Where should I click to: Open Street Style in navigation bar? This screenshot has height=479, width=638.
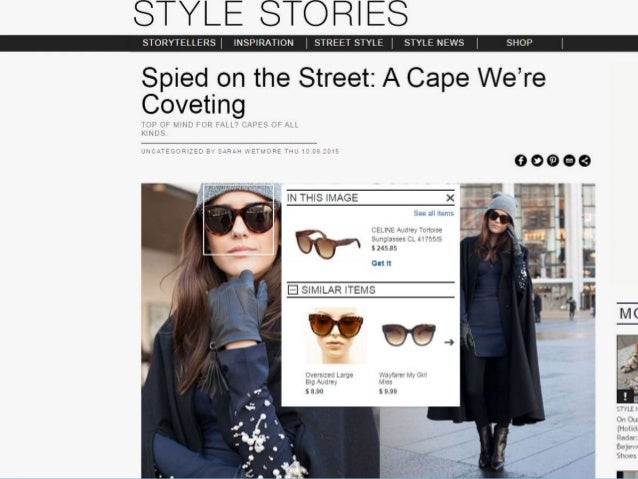pos(349,43)
